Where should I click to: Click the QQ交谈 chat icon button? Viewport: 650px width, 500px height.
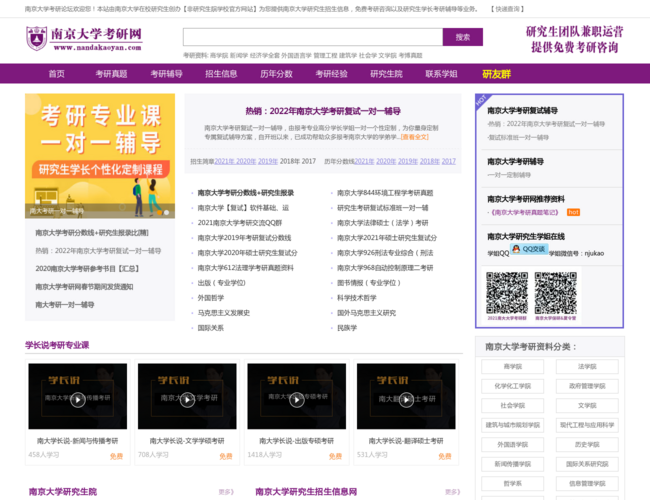pos(529,249)
